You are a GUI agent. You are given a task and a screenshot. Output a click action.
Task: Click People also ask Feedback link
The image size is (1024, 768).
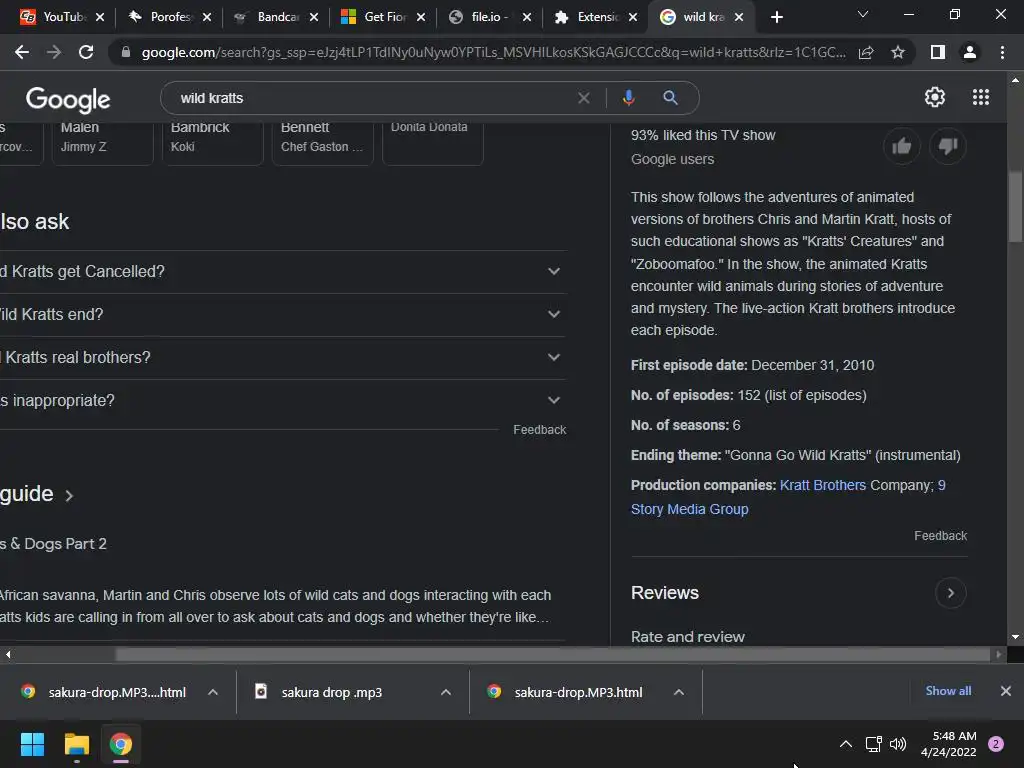[x=539, y=430]
